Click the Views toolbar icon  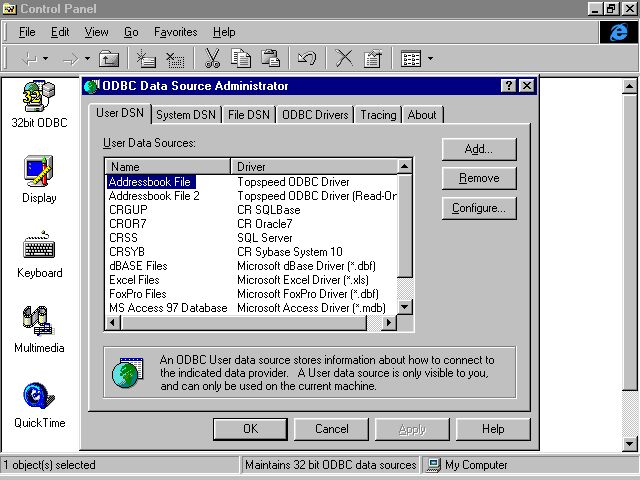411,59
